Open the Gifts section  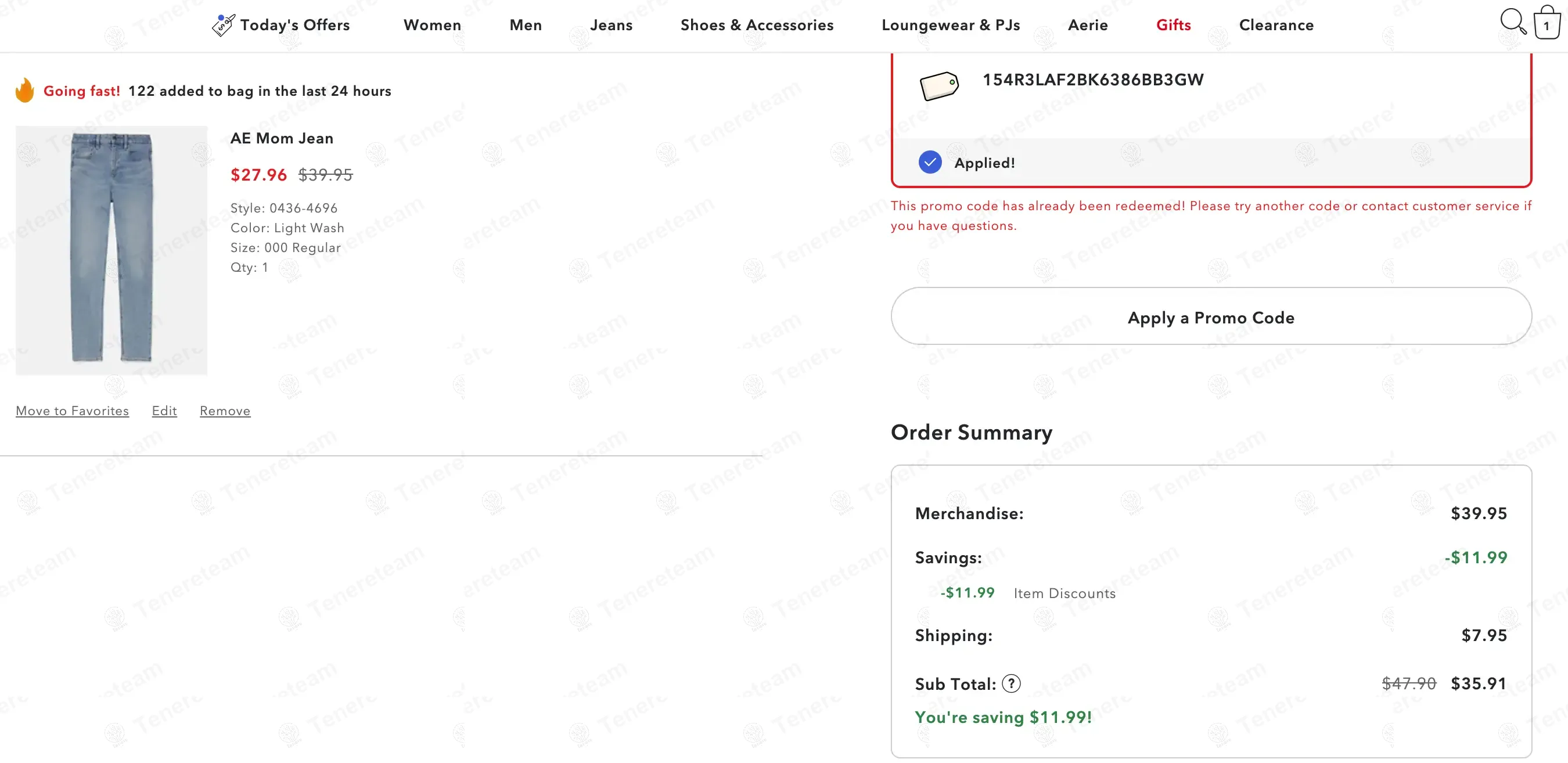[1173, 25]
